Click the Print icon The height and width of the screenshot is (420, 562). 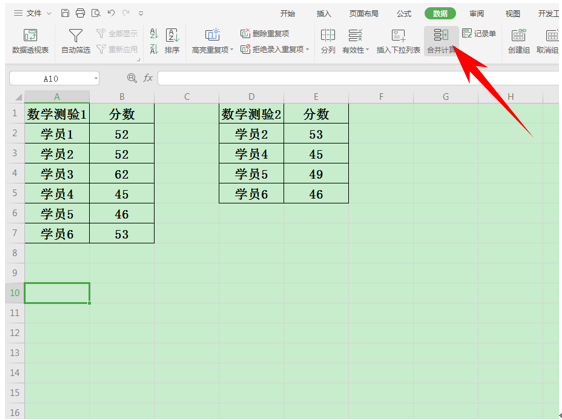(80, 13)
